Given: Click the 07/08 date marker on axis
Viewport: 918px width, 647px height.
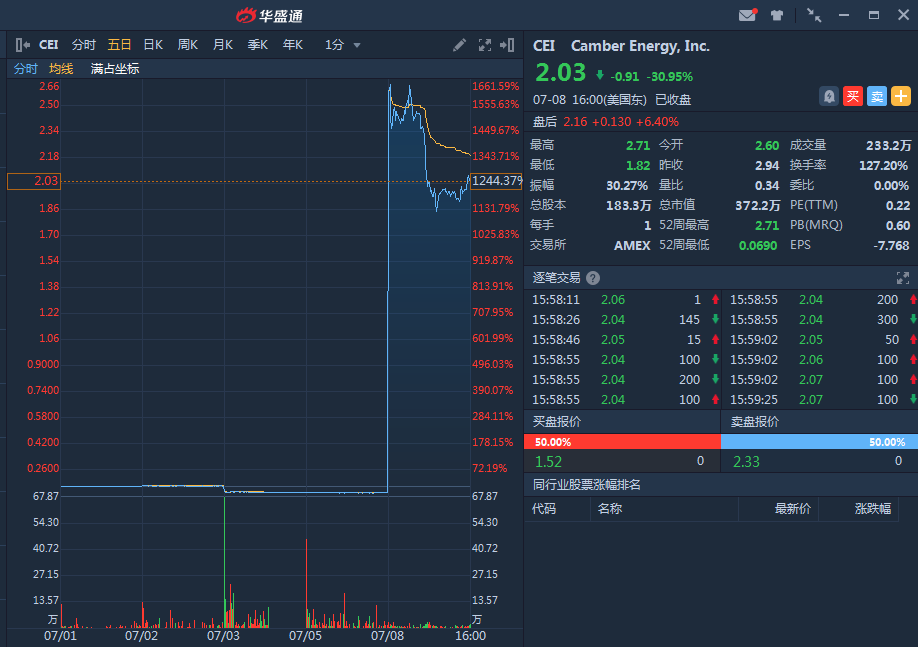Looking at the screenshot, I should point(387,636).
